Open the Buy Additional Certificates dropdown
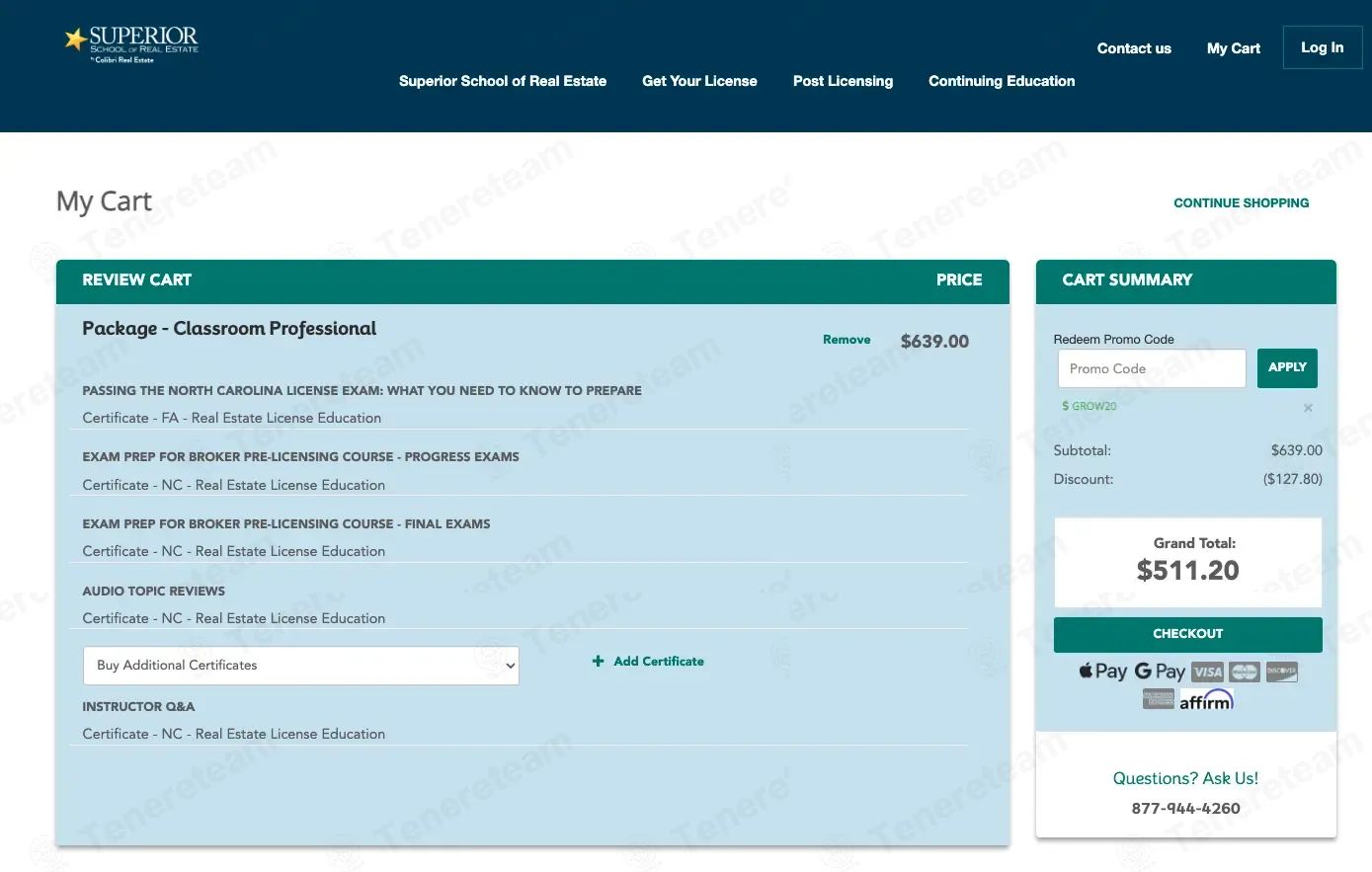This screenshot has height=872, width=1372. [x=301, y=666]
